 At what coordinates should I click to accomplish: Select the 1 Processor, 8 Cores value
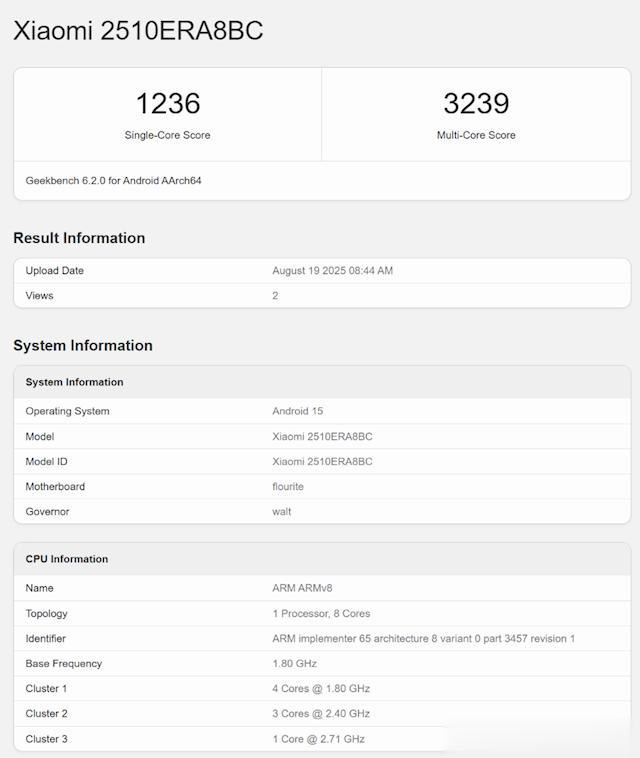point(321,614)
